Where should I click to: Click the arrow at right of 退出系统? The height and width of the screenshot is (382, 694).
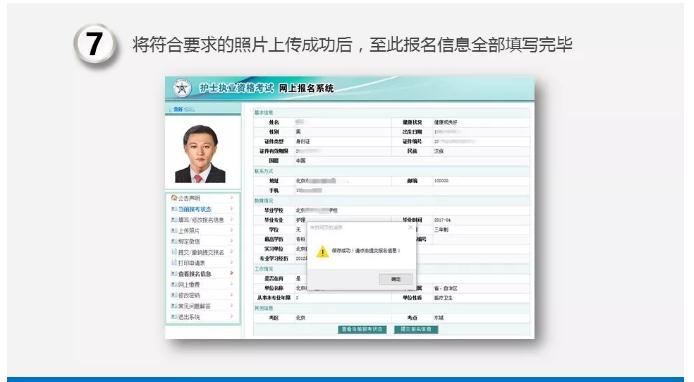click(x=231, y=317)
